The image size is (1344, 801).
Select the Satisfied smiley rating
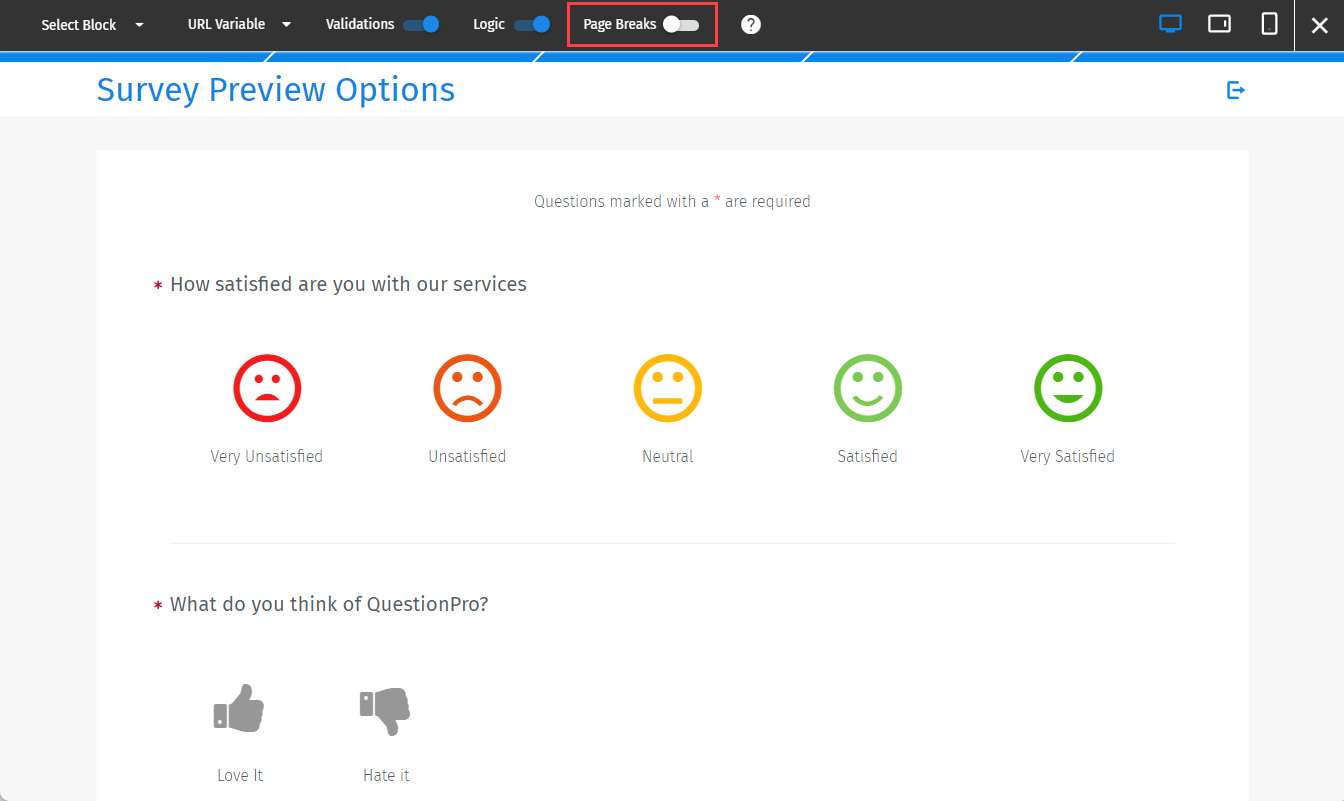(867, 388)
